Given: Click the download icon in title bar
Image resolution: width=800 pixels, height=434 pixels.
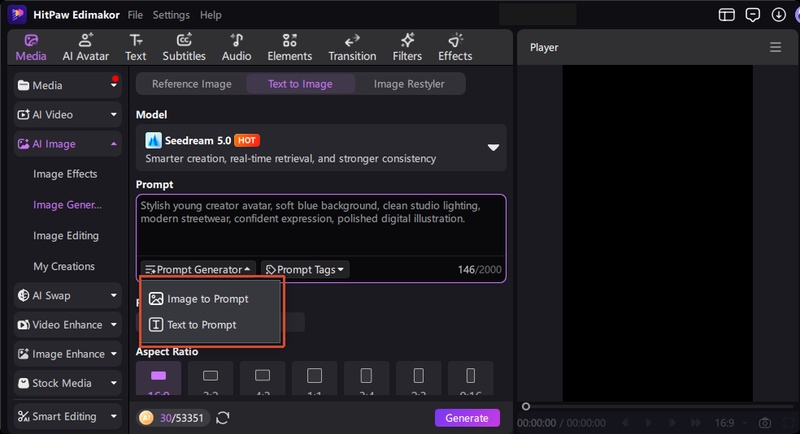Looking at the screenshot, I should [779, 15].
